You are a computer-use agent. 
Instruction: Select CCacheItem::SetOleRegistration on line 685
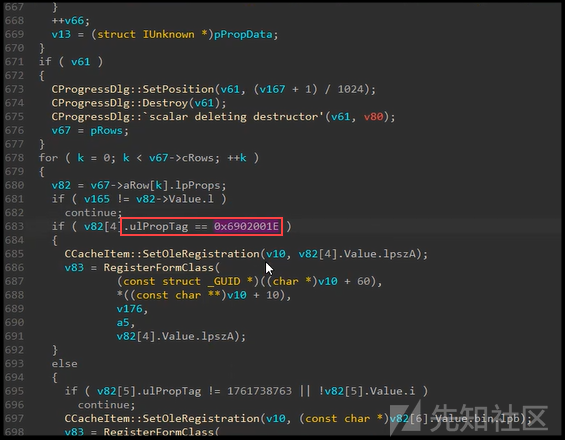click(x=162, y=254)
